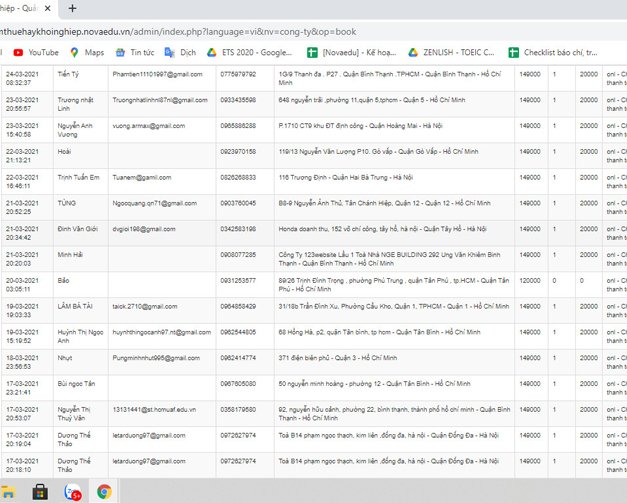Screen dimensions: 627x503
Task: Open the Maps bookmark
Action: click(87, 52)
